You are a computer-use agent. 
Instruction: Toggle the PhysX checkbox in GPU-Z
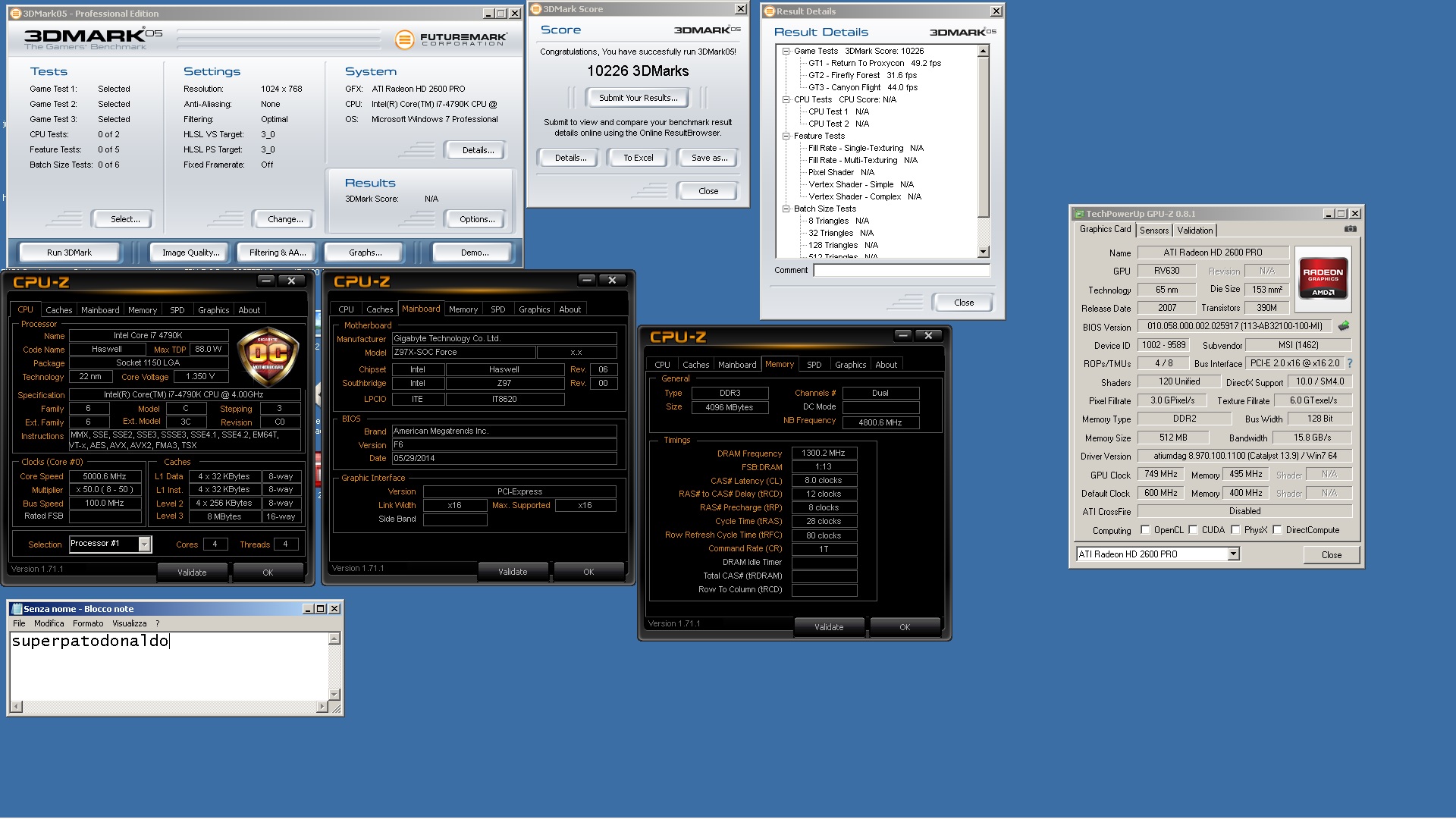coord(1235,530)
